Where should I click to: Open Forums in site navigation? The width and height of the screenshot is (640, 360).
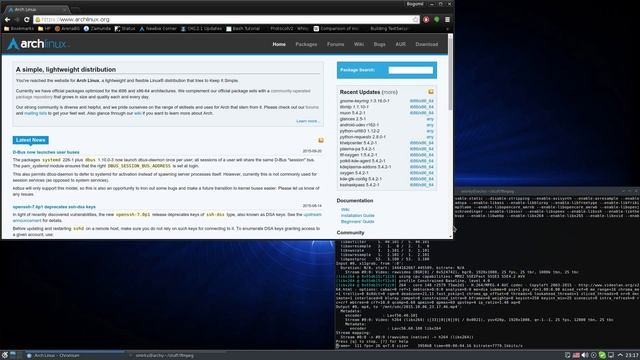pyautogui.click(x=336, y=44)
